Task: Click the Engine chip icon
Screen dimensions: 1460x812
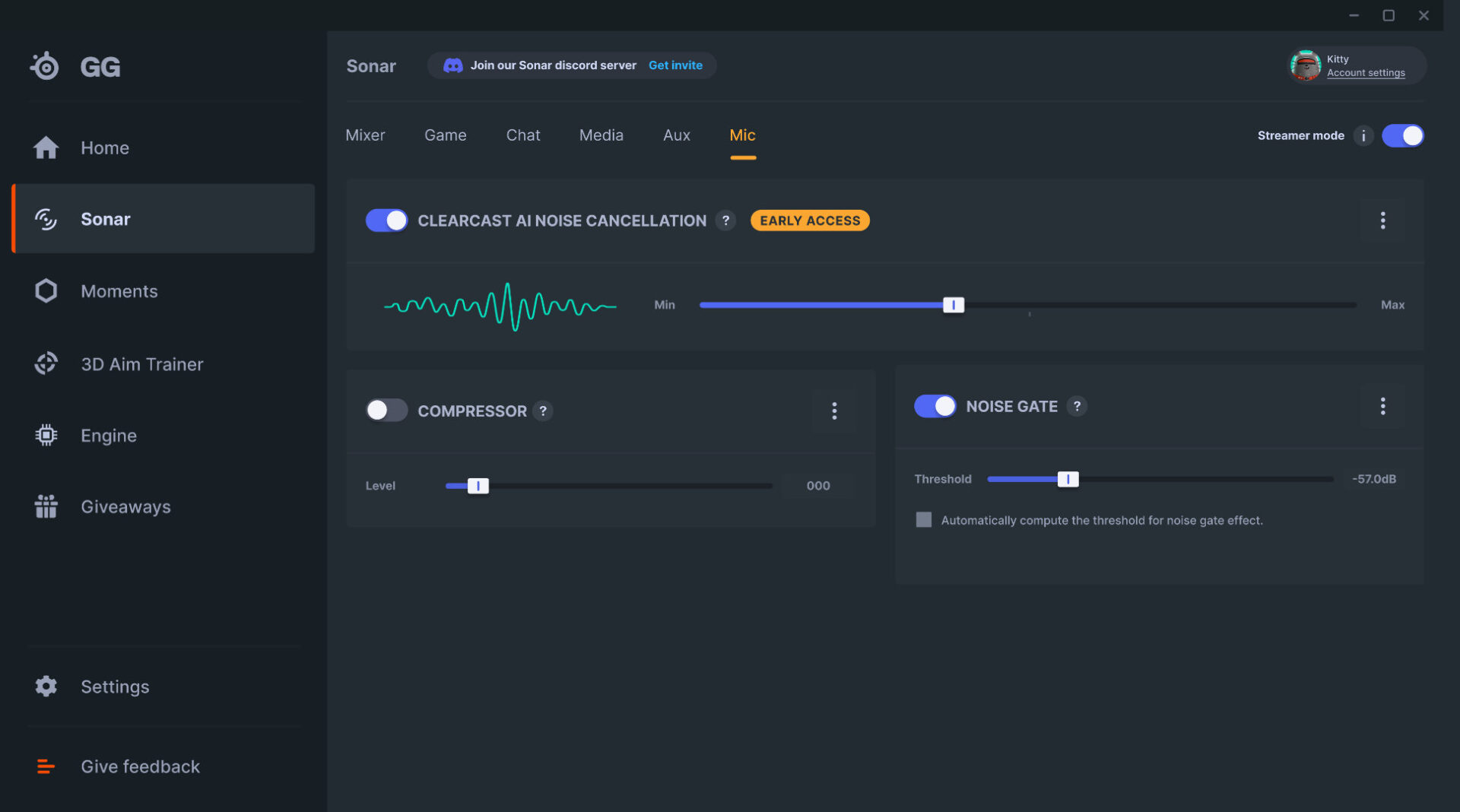Action: [x=46, y=435]
